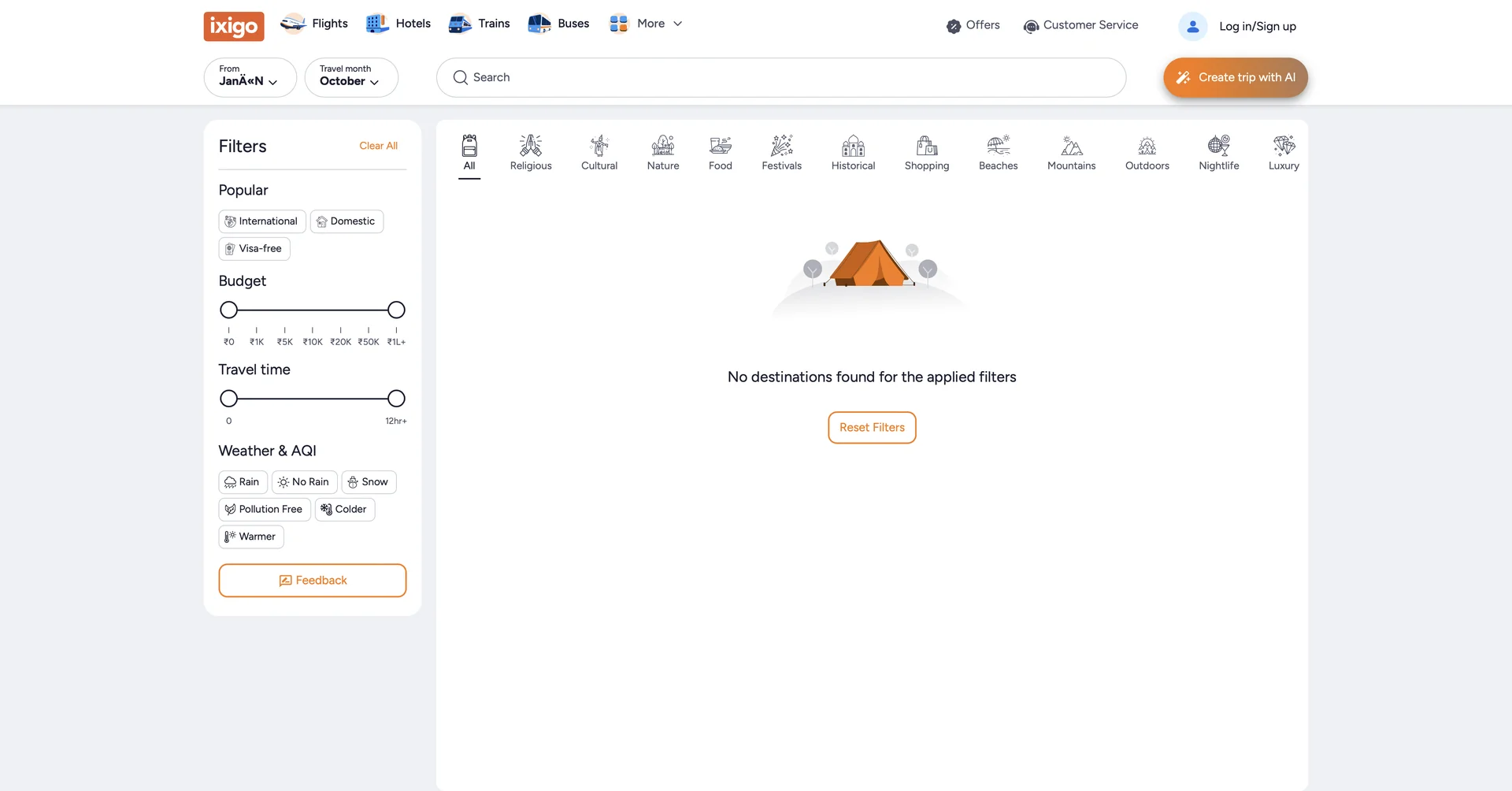This screenshot has height=791, width=1512.
Task: Toggle the Pollution Free filter
Action: (265, 510)
